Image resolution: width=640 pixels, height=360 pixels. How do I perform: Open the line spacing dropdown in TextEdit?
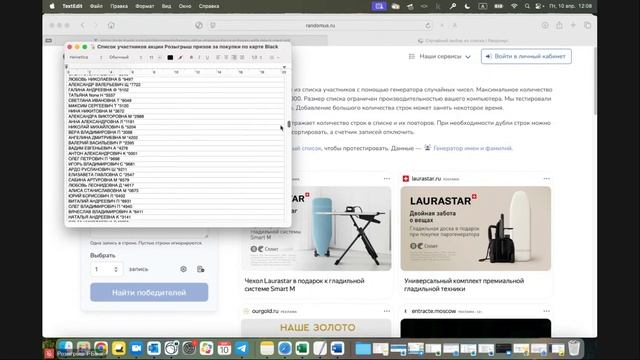[x=257, y=58]
